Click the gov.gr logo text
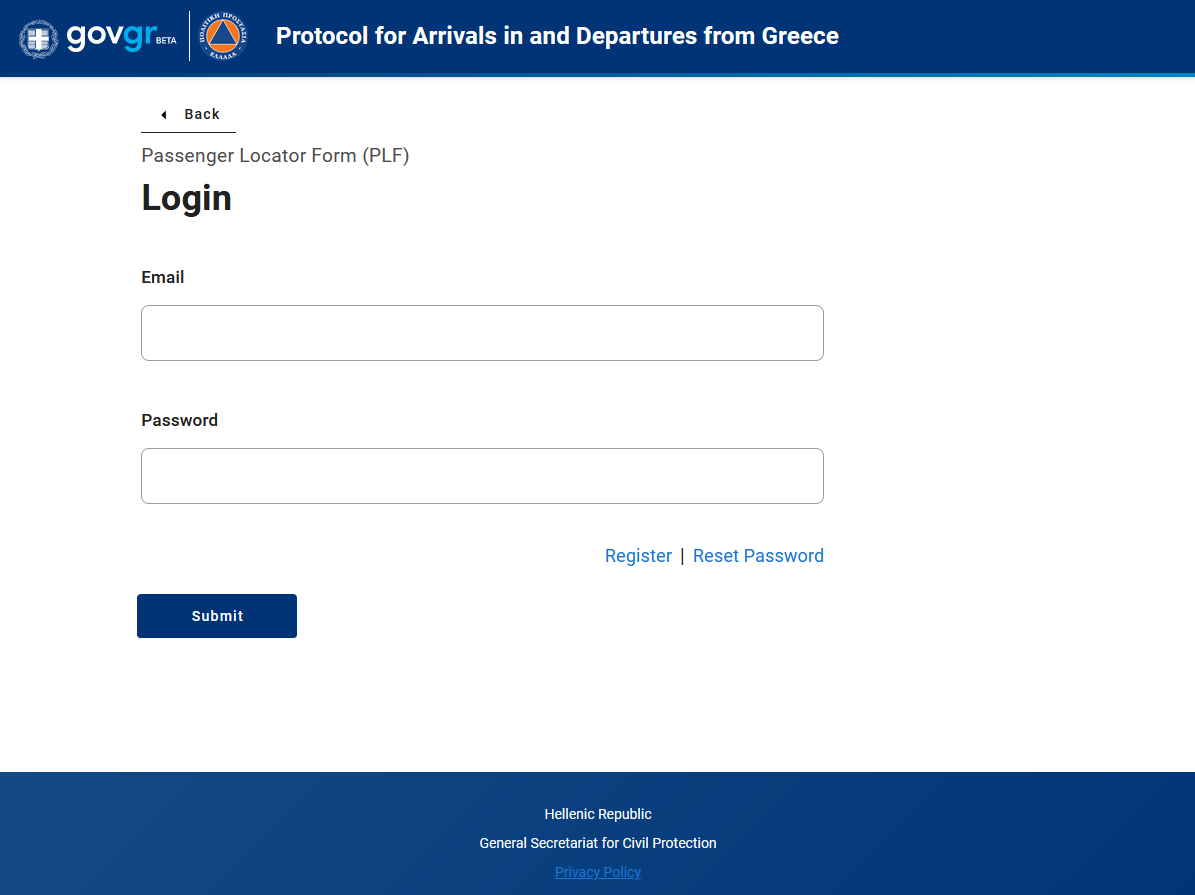Screen dimensions: 1195x895 [x=109, y=36]
